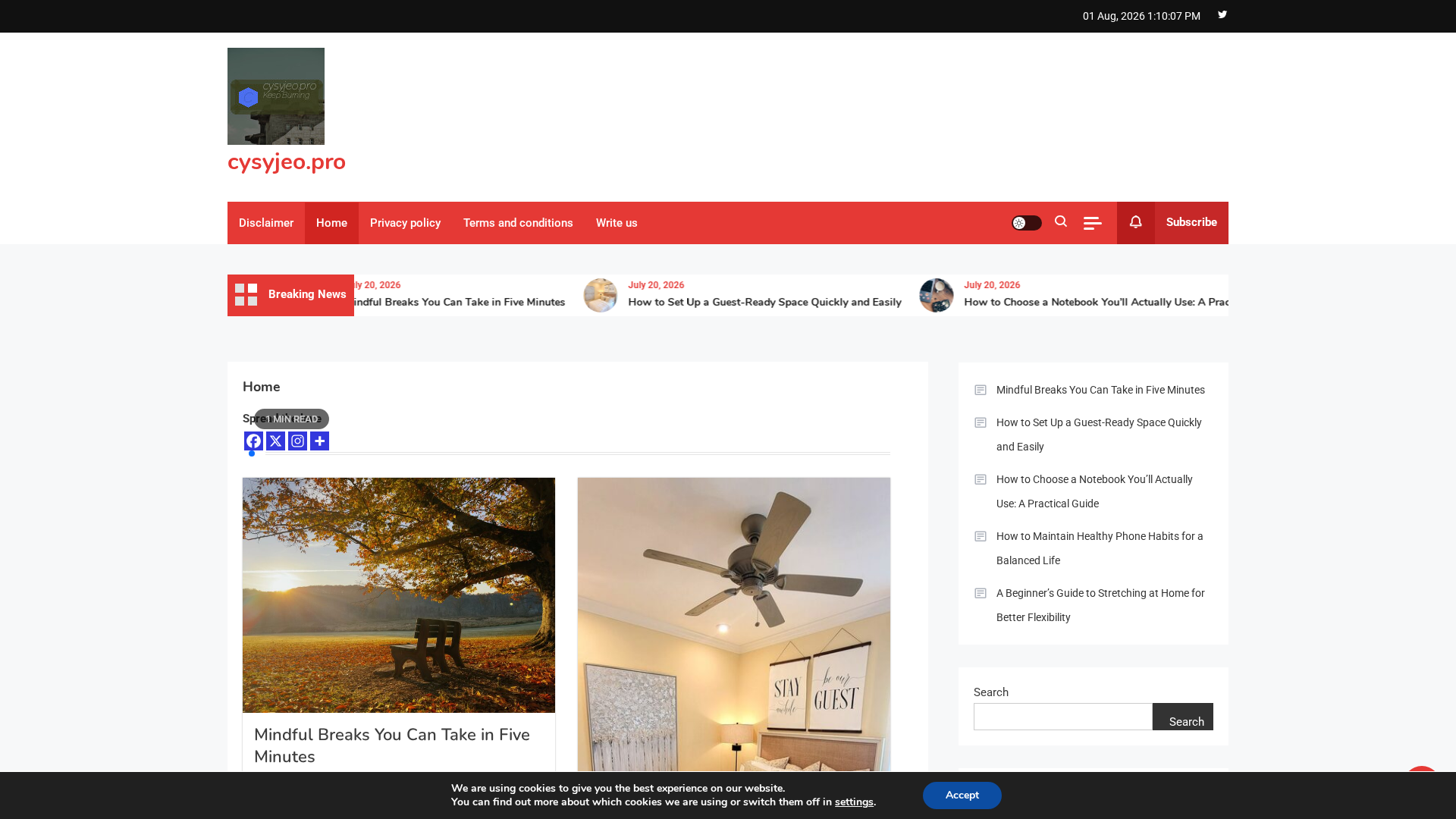Open the guest bedroom ceiling fan image
Screen dimensions: 1456x819
[x=734, y=625]
